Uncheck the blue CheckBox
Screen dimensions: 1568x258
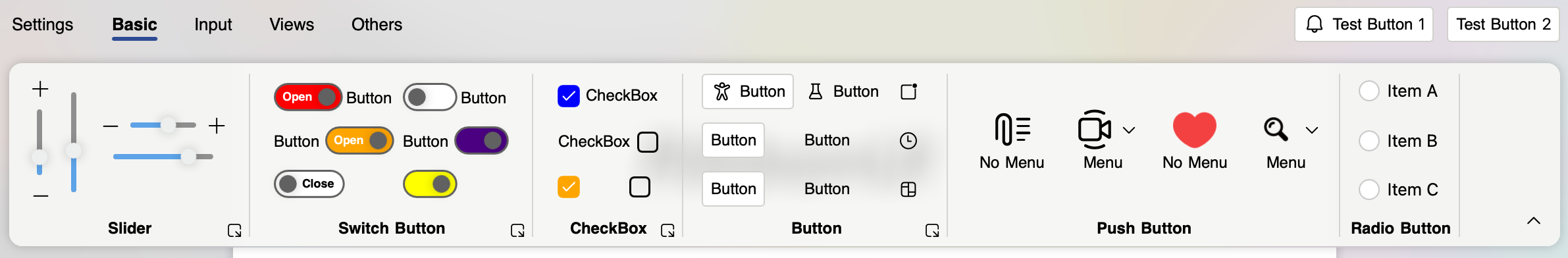click(x=569, y=96)
